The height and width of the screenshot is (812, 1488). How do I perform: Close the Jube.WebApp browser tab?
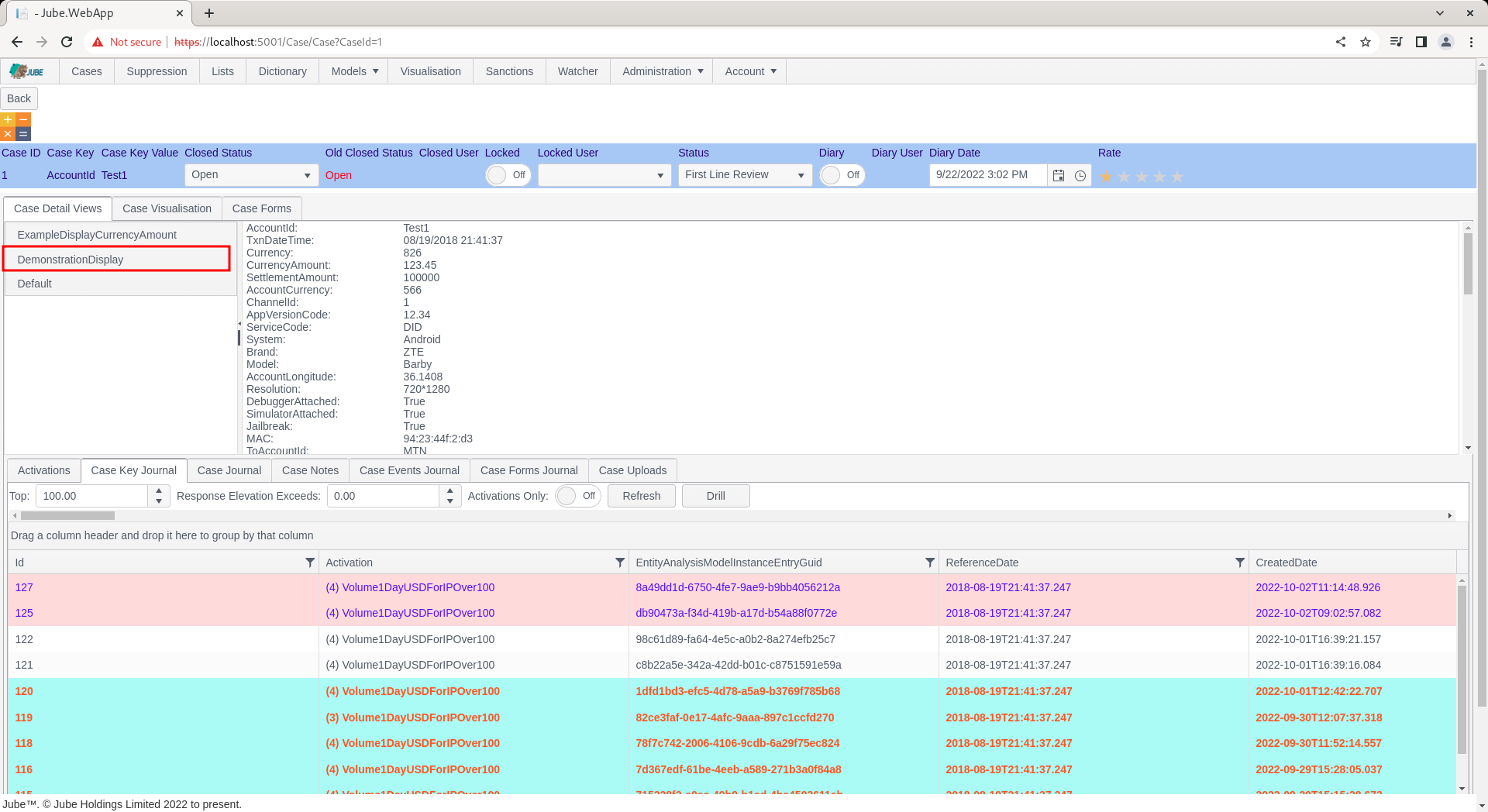click(x=179, y=13)
